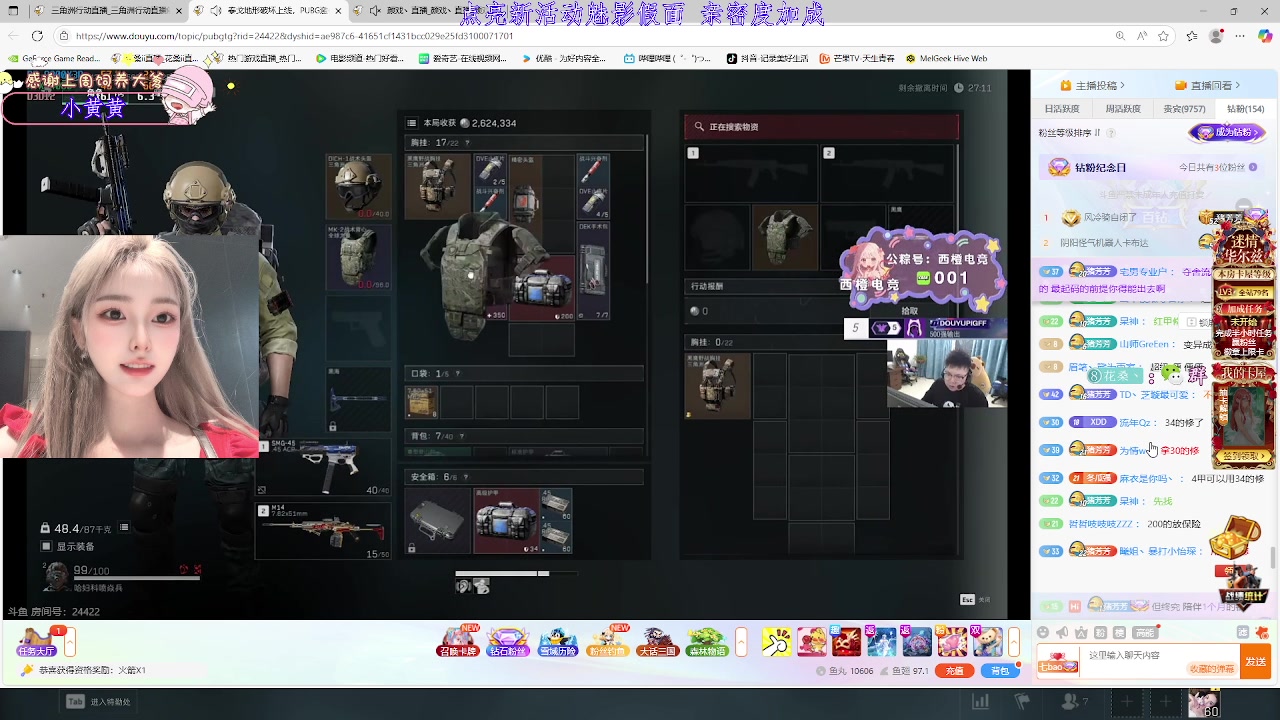Click the squad members icon in game bar
This screenshot has height=720, width=1280.
(1074, 702)
